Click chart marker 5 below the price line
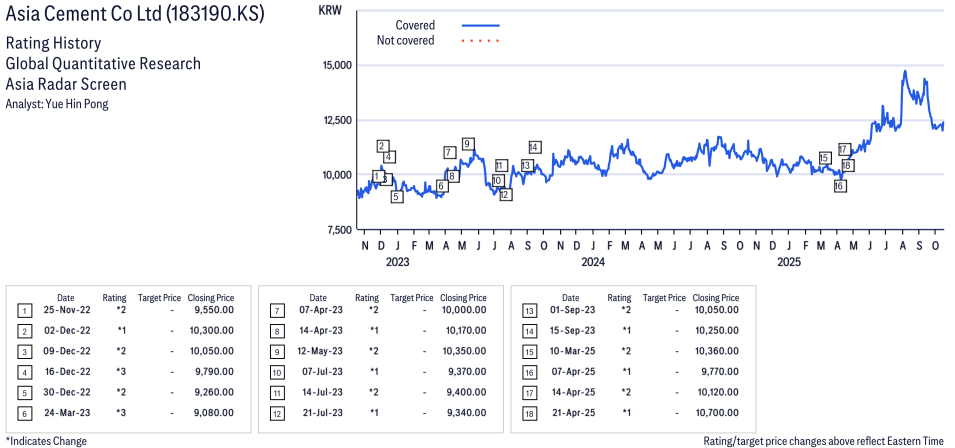Image resolution: width=955 pixels, height=448 pixels. [x=397, y=197]
